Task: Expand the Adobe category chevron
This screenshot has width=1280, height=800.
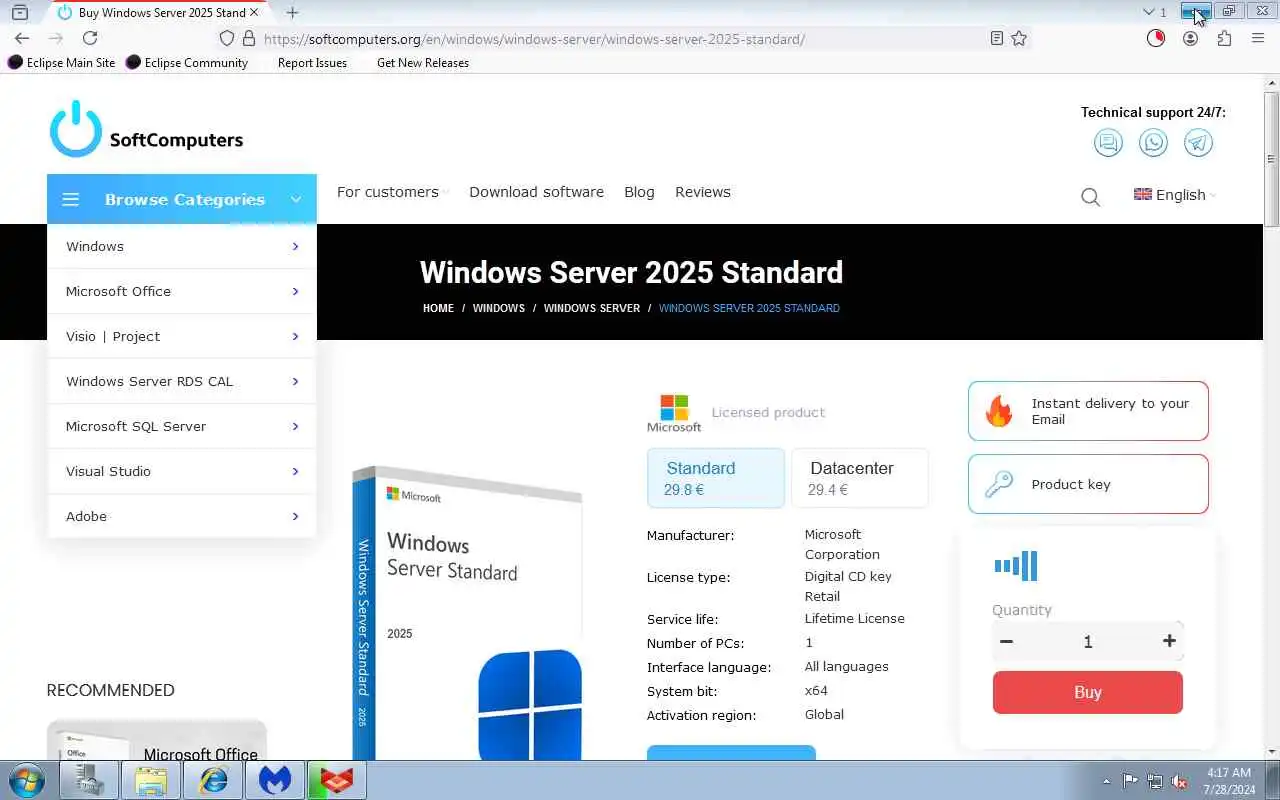Action: click(295, 516)
